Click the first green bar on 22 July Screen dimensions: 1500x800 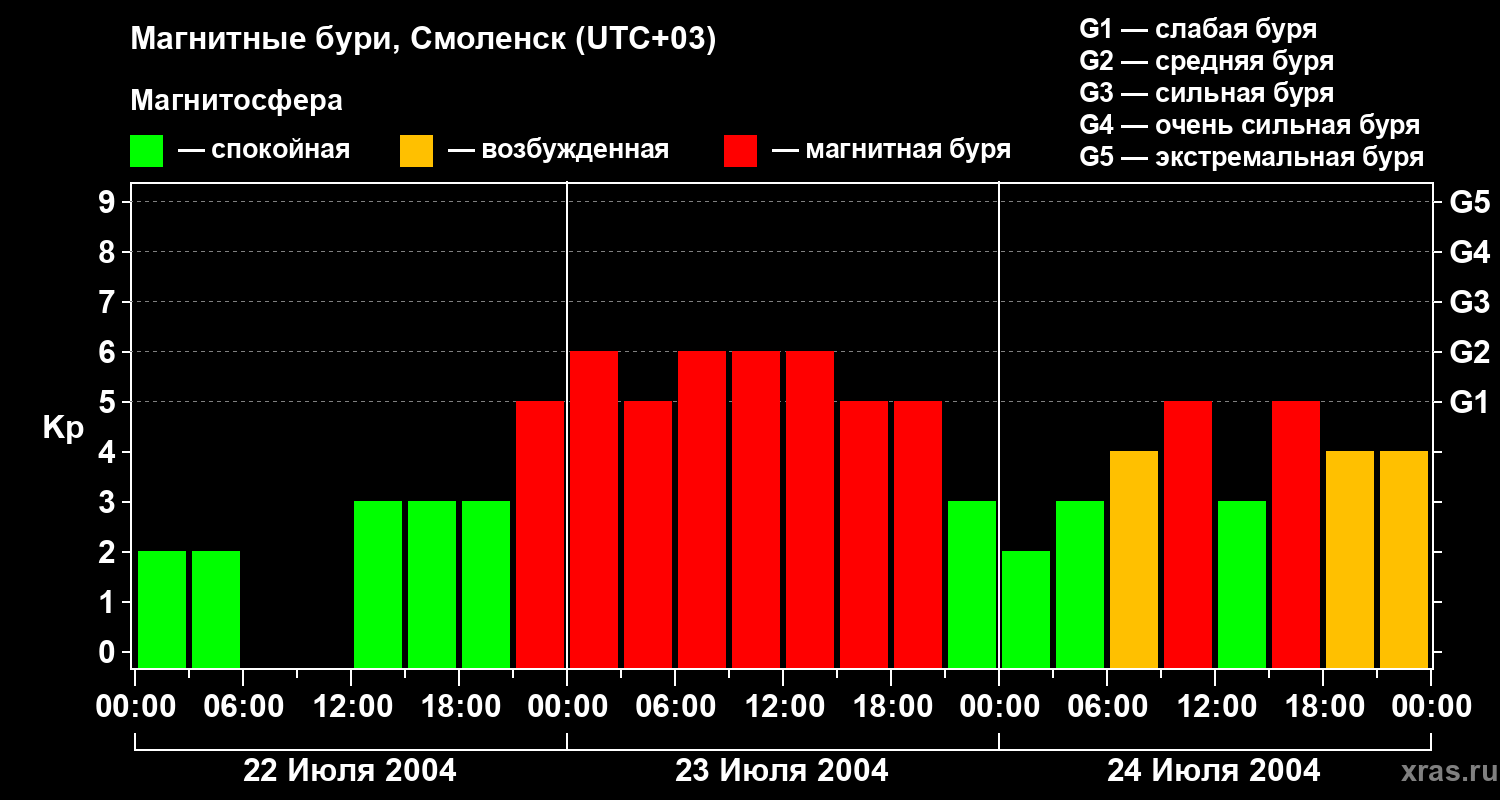coord(162,609)
